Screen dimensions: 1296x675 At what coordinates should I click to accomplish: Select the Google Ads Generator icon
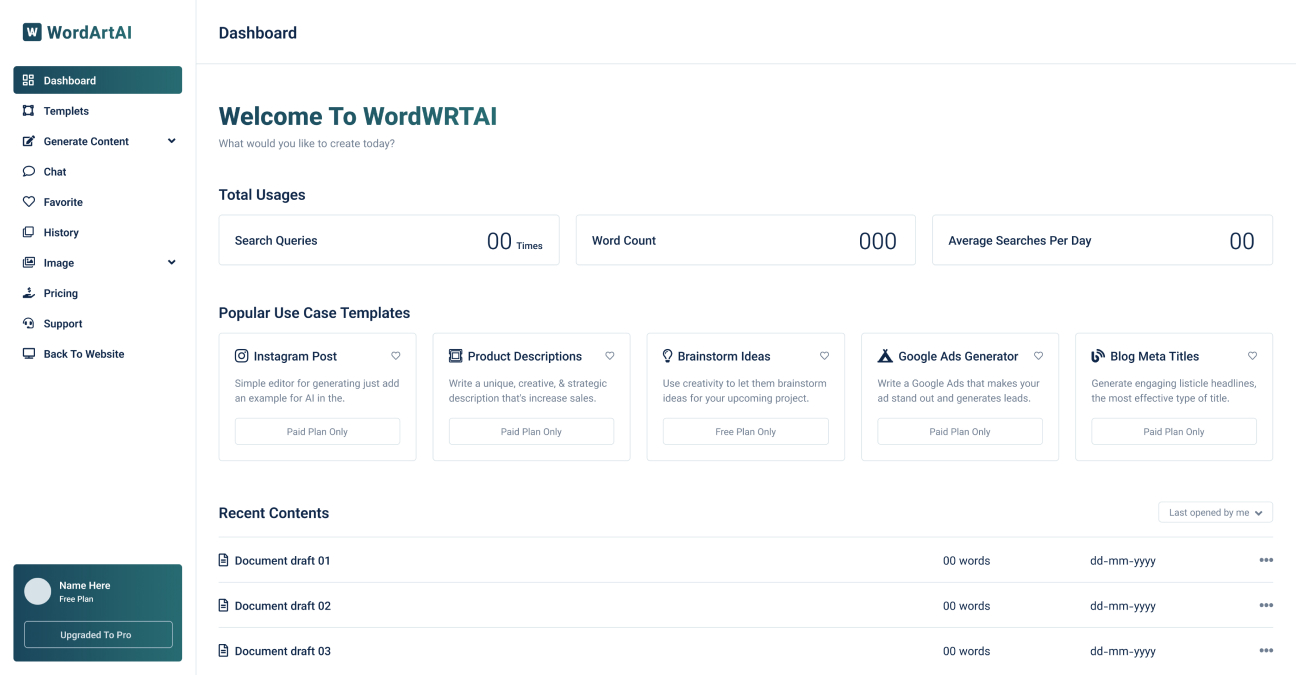pyautogui.click(x=884, y=354)
